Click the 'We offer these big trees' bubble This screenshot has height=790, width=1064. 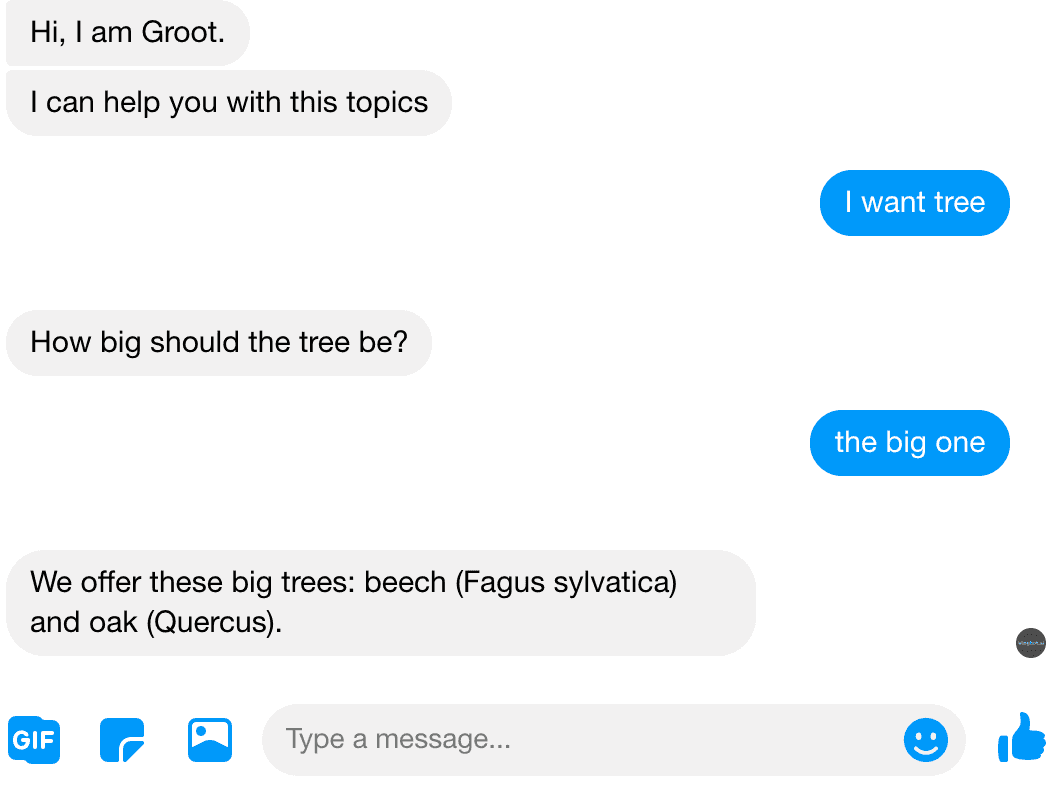pos(381,603)
